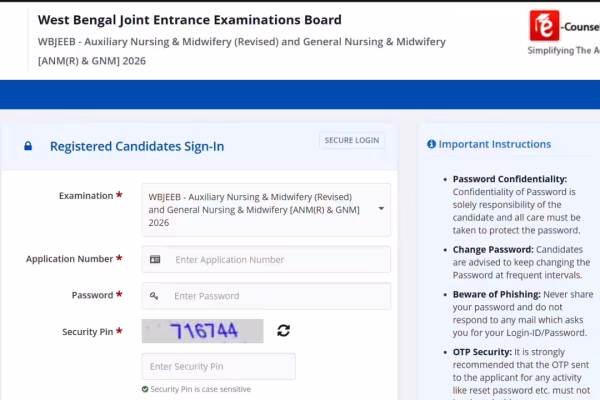
Task: Focus the Enter Password field
Action: (x=266, y=296)
